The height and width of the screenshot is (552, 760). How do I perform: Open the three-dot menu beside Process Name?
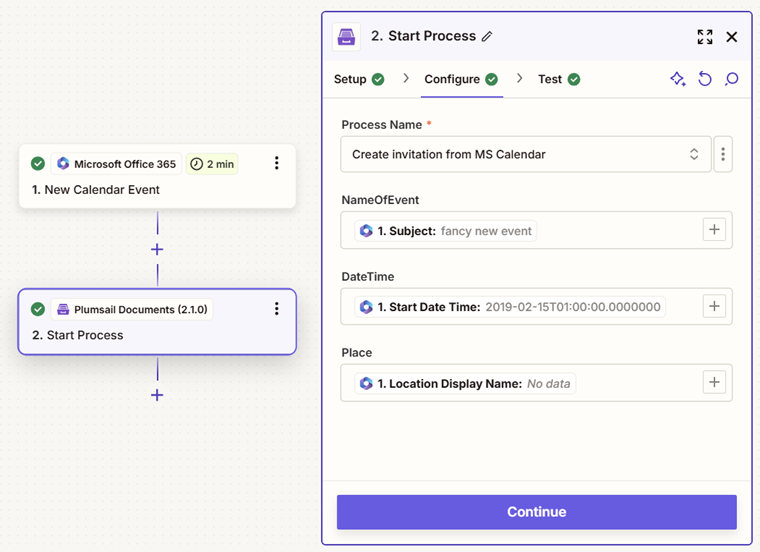pos(723,154)
